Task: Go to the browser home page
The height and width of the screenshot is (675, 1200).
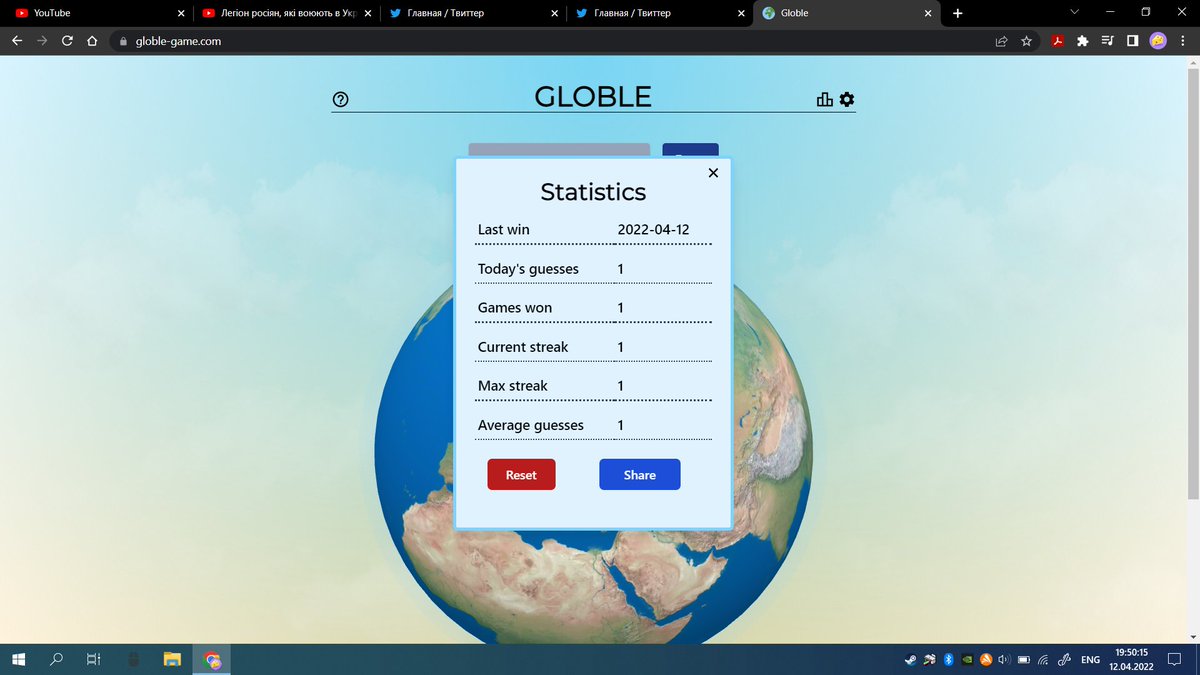Action: pos(92,41)
